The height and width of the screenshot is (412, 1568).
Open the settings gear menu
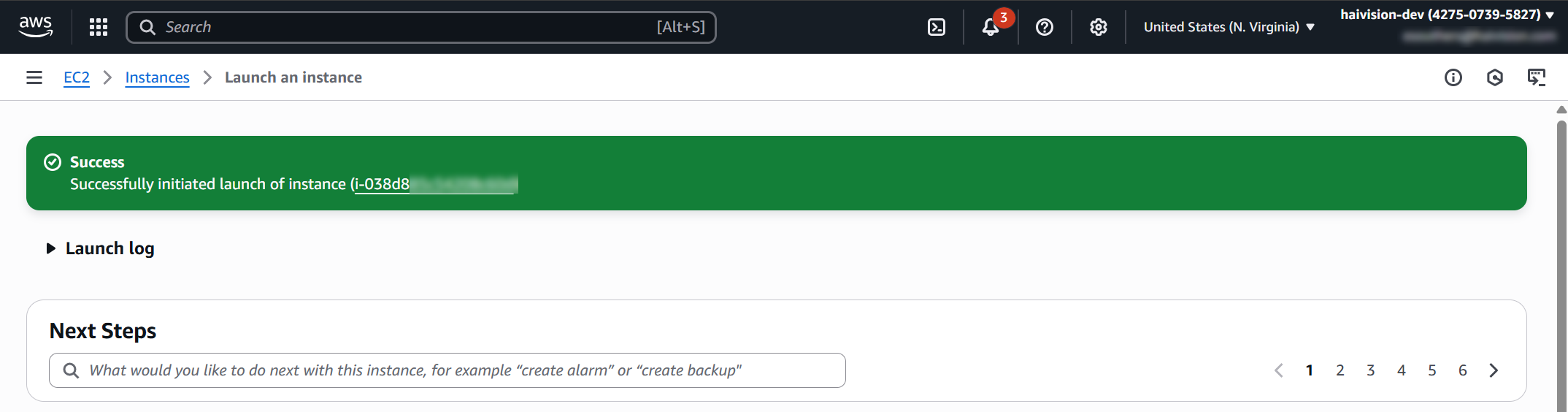(x=1098, y=27)
